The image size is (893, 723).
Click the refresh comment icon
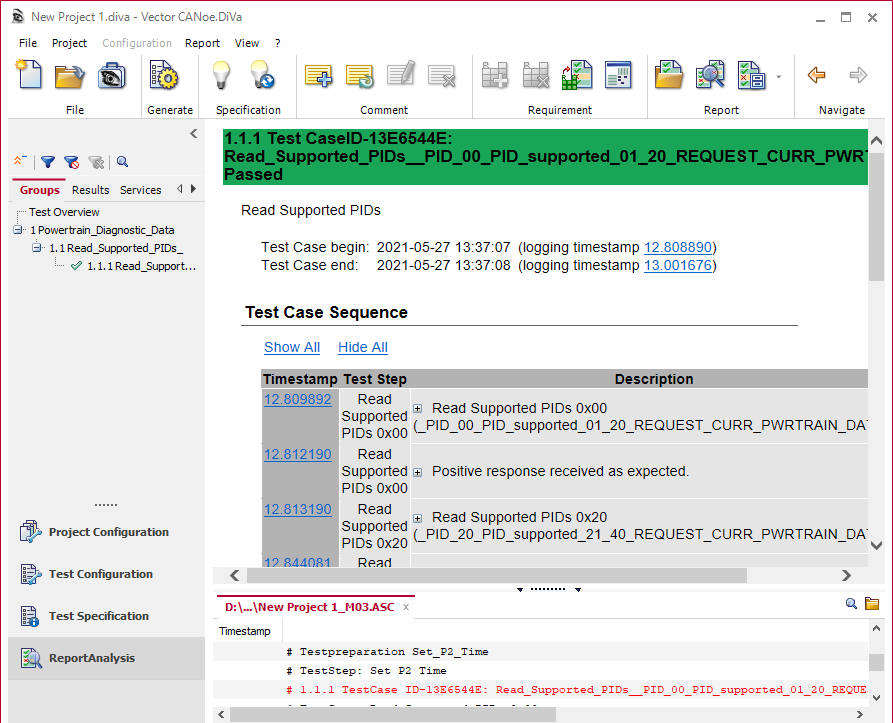point(359,75)
